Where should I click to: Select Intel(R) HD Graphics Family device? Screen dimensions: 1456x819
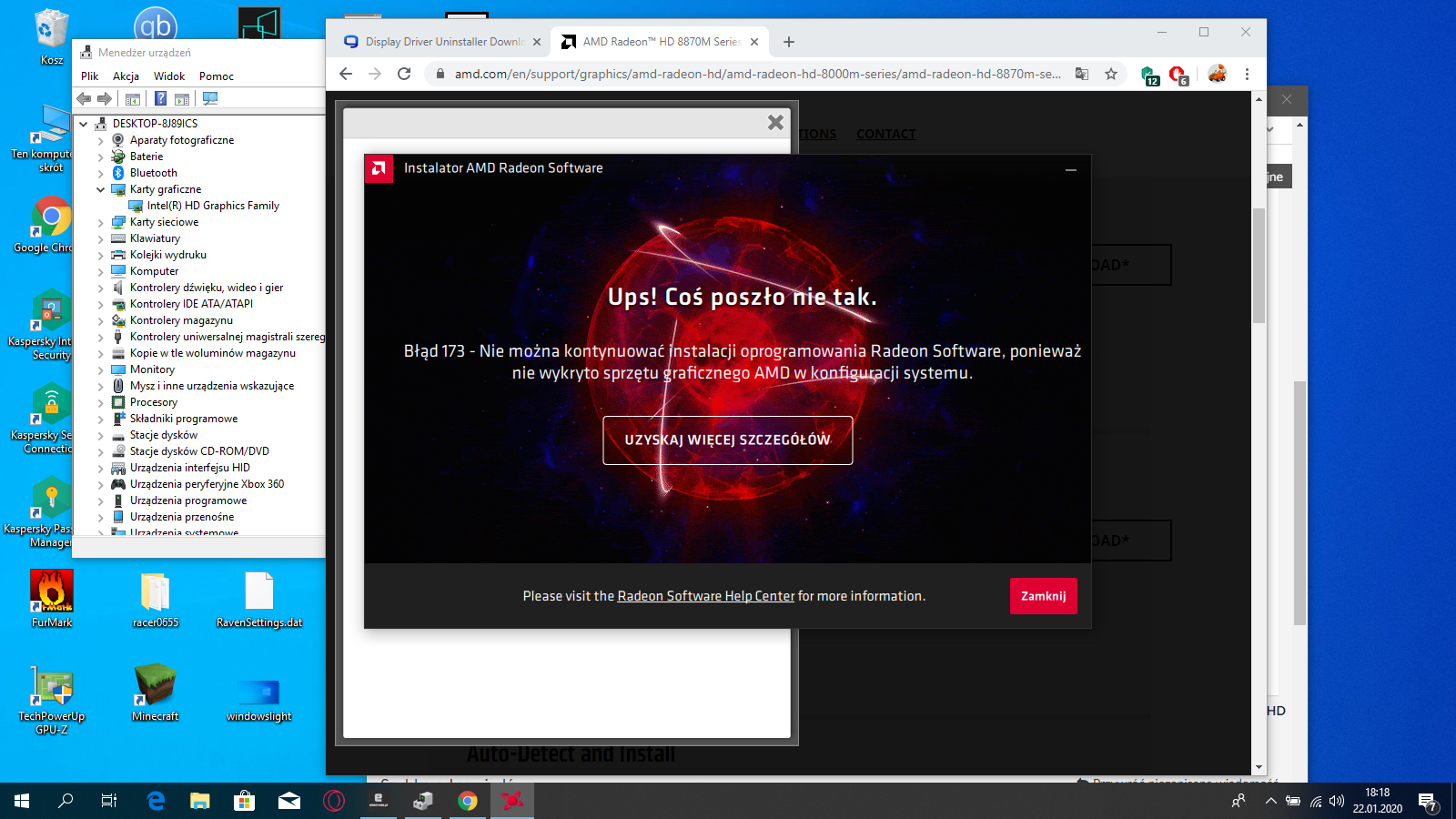click(213, 206)
